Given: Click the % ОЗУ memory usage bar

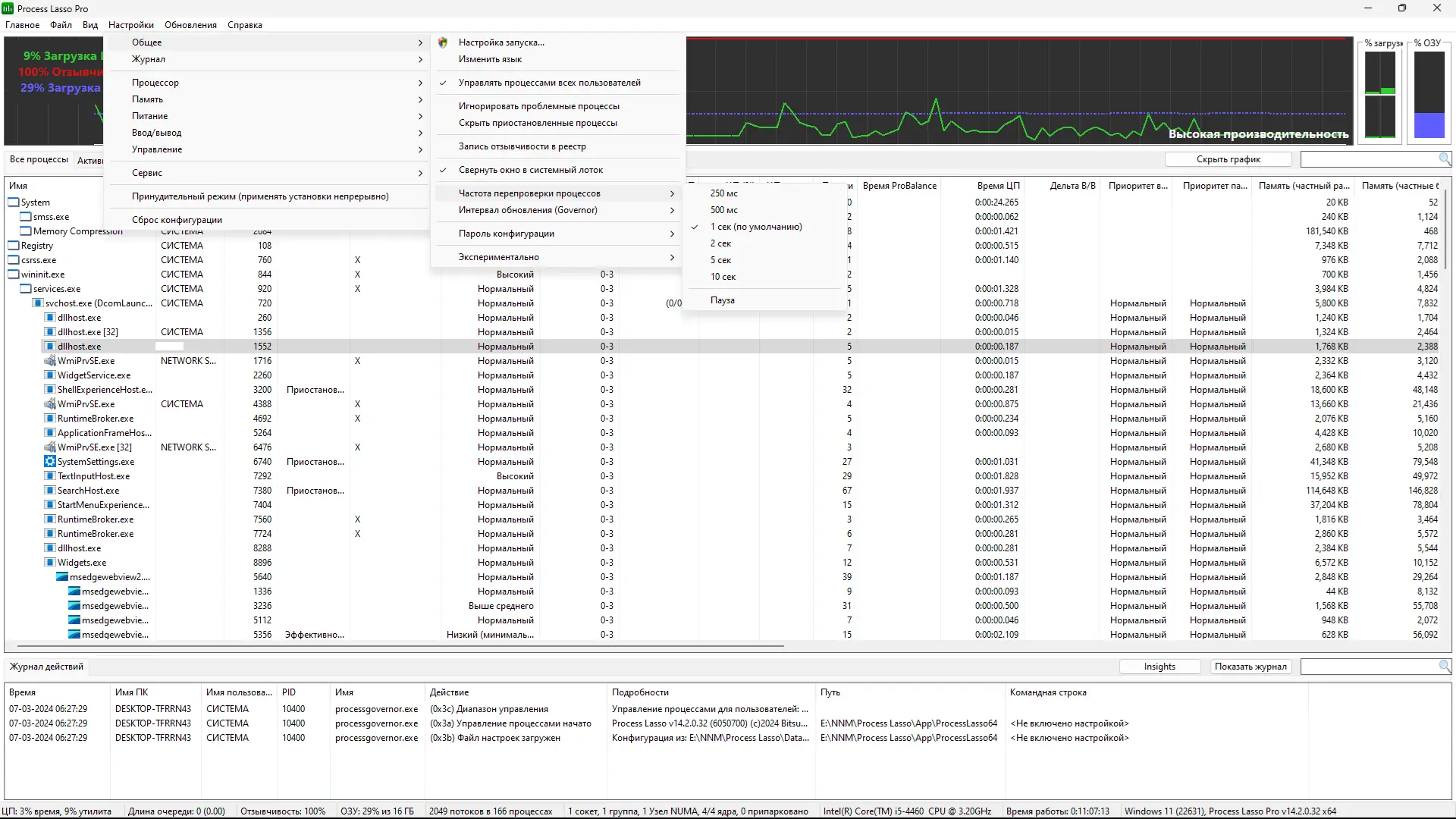Looking at the screenshot, I should point(1429,95).
